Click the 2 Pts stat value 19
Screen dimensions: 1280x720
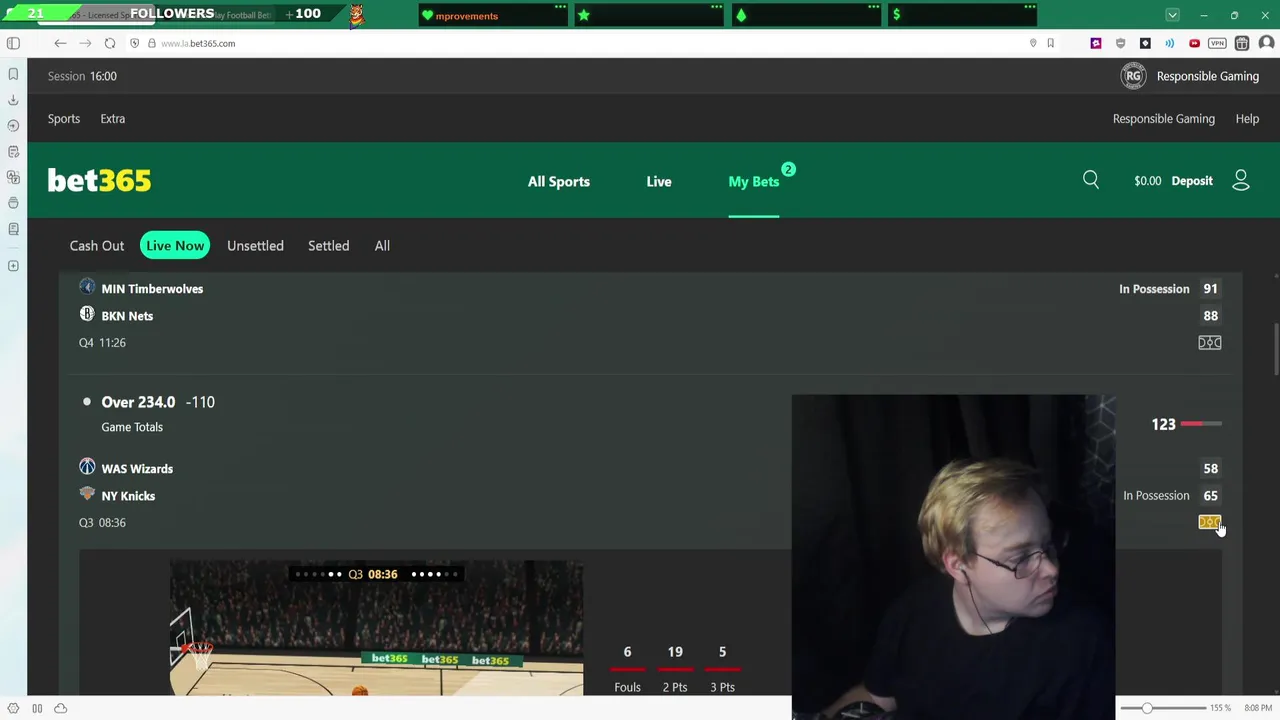tap(675, 652)
